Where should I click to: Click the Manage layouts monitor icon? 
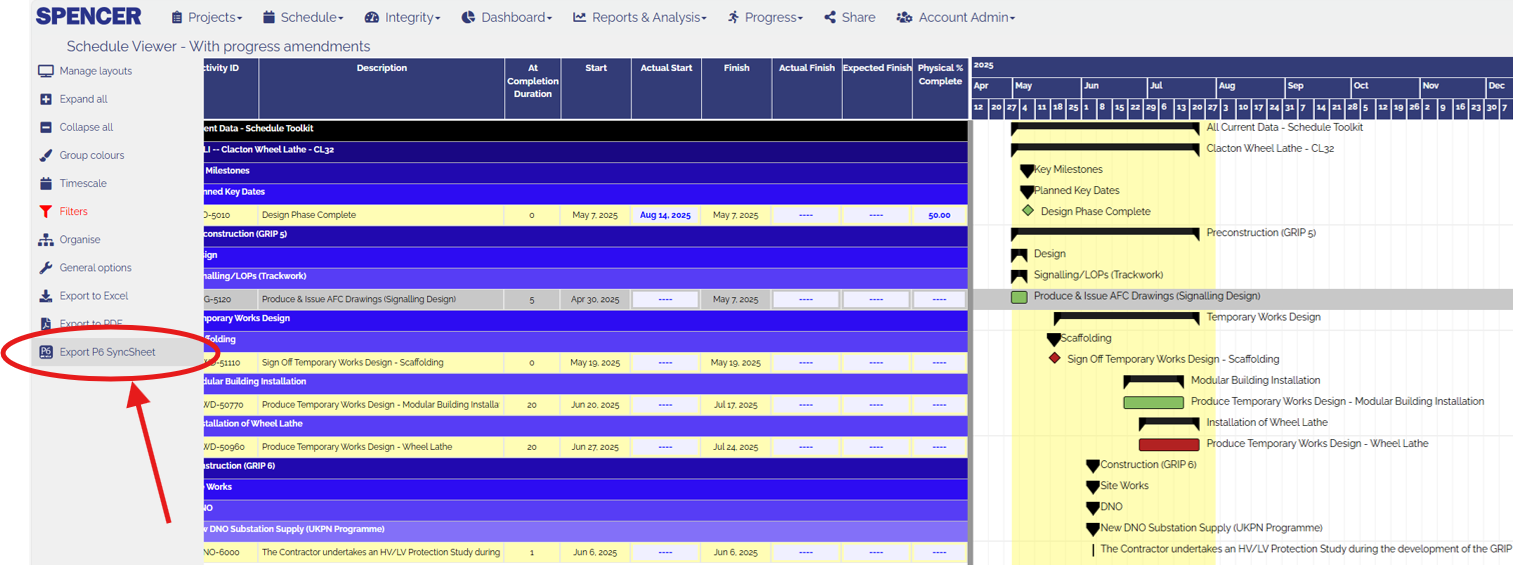(45, 71)
